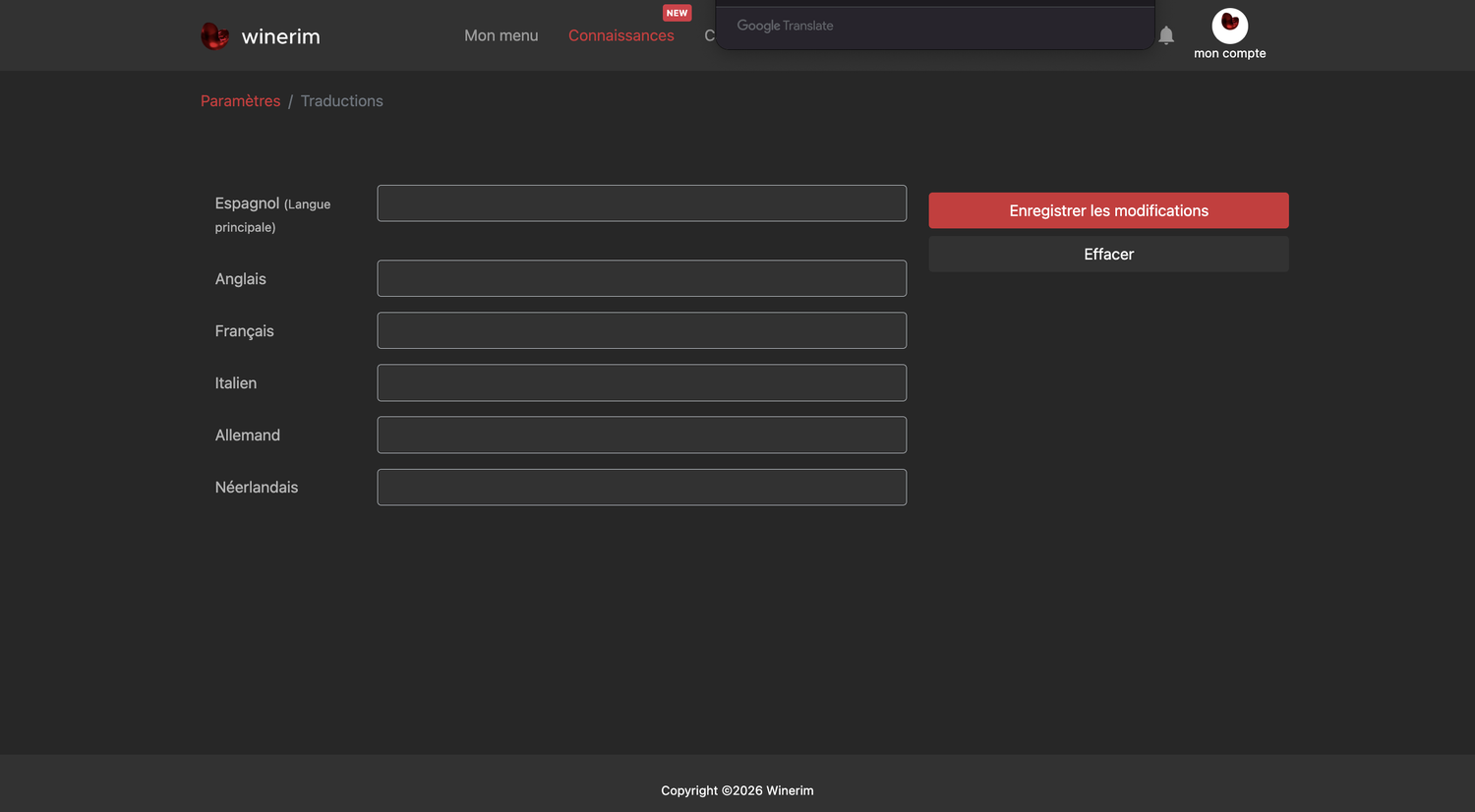Focus the Anglais translation field

pyautogui.click(x=642, y=278)
